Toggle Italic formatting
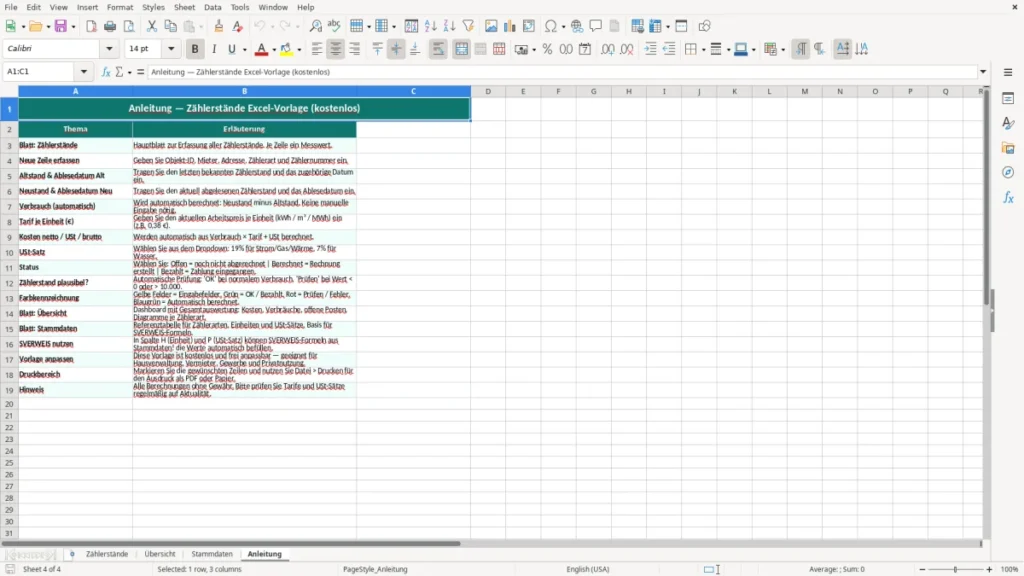The image size is (1024, 576). tap(214, 49)
